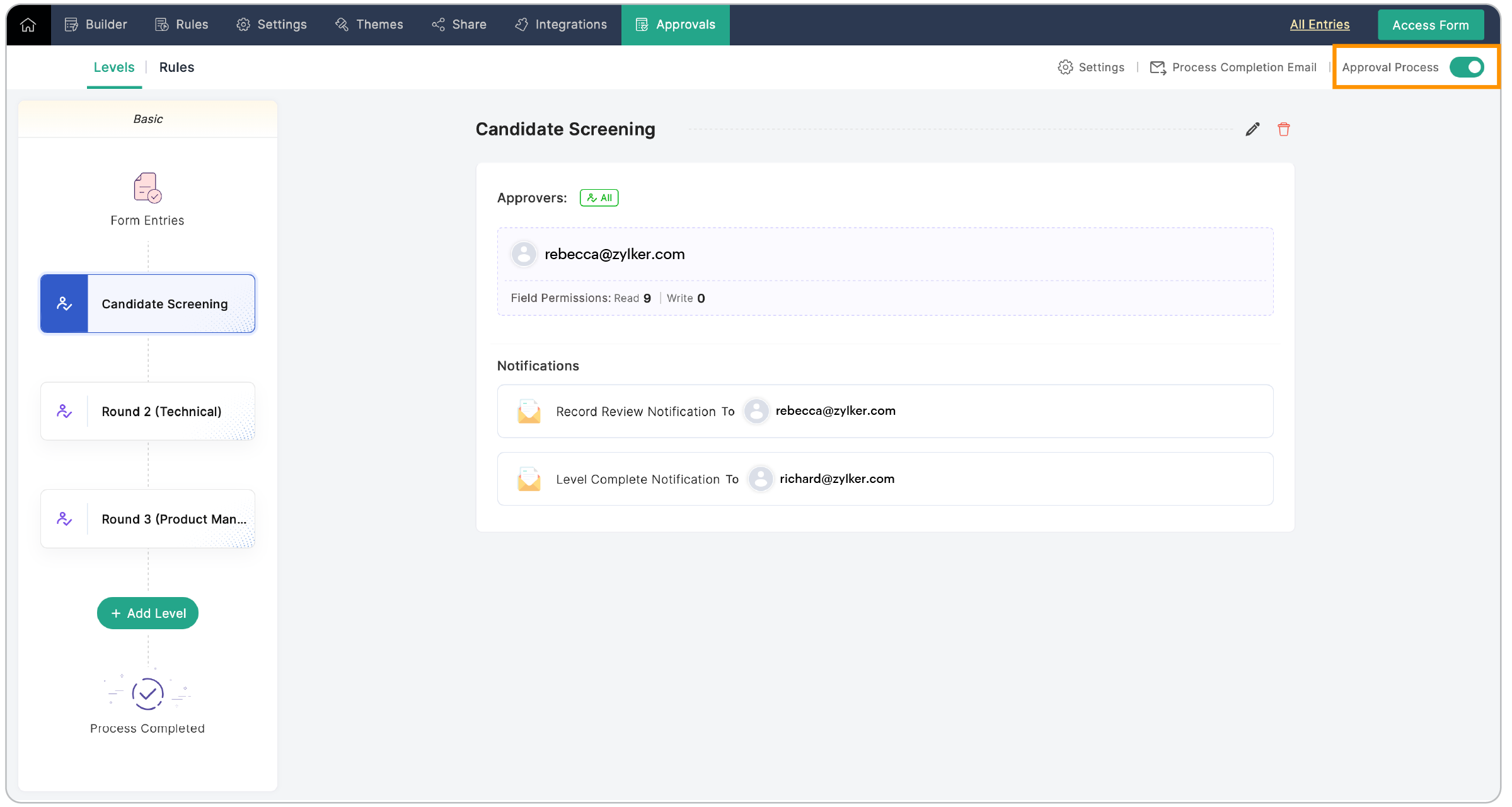
Task: Click the Form Entries document icon
Action: point(147,188)
